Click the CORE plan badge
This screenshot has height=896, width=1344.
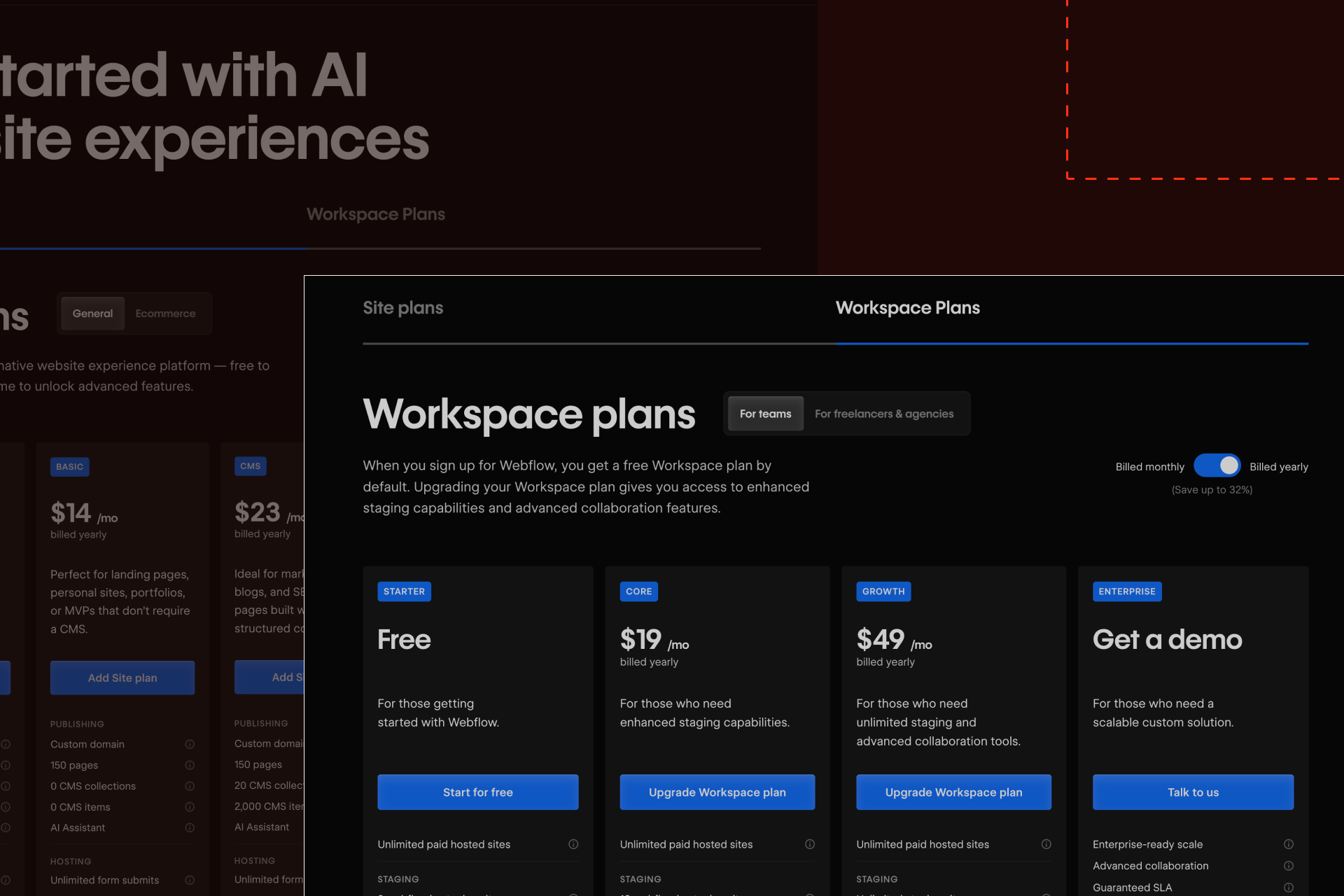tap(638, 591)
